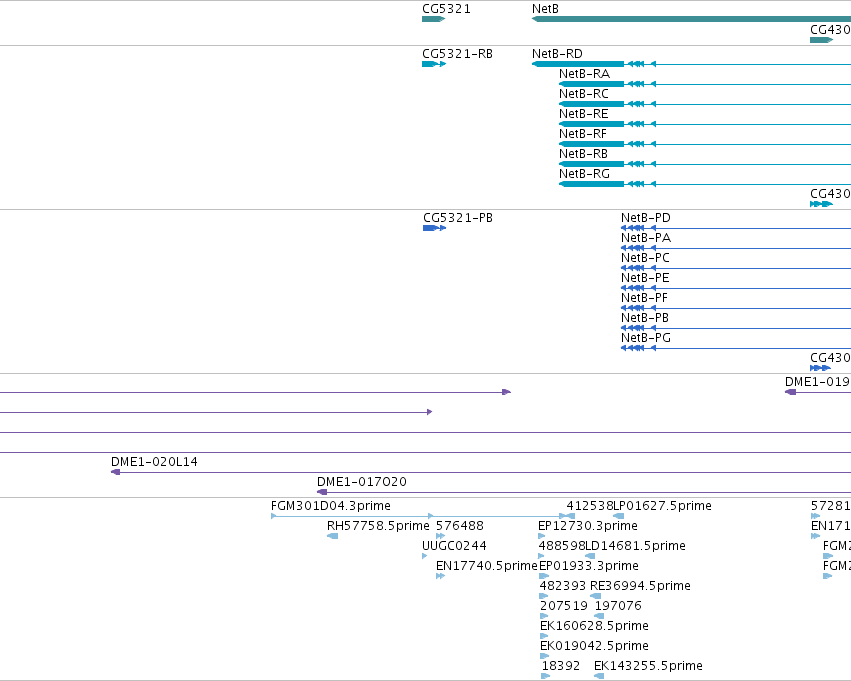Select the EP12730.3prime EST label

588,526
